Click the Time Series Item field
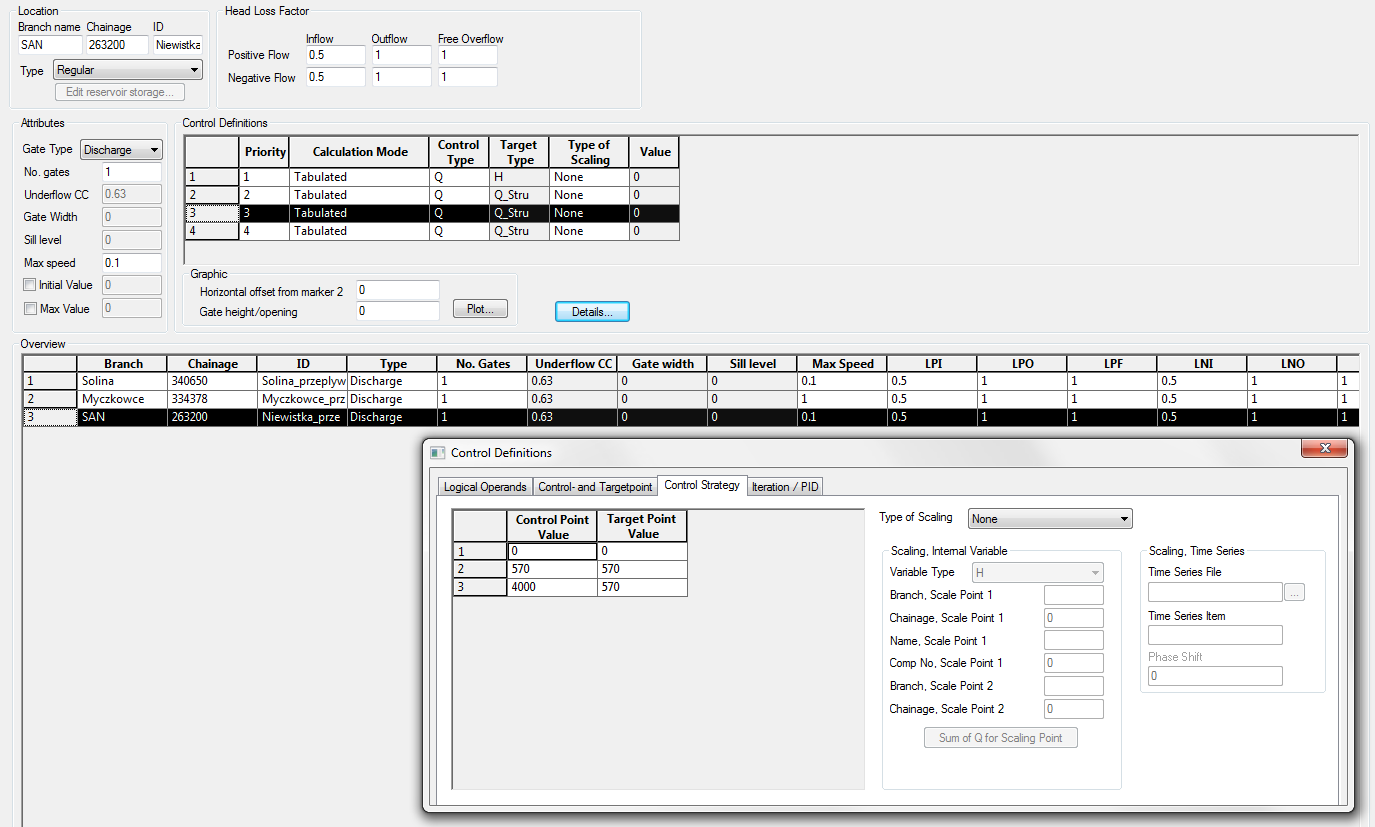 click(x=1215, y=635)
